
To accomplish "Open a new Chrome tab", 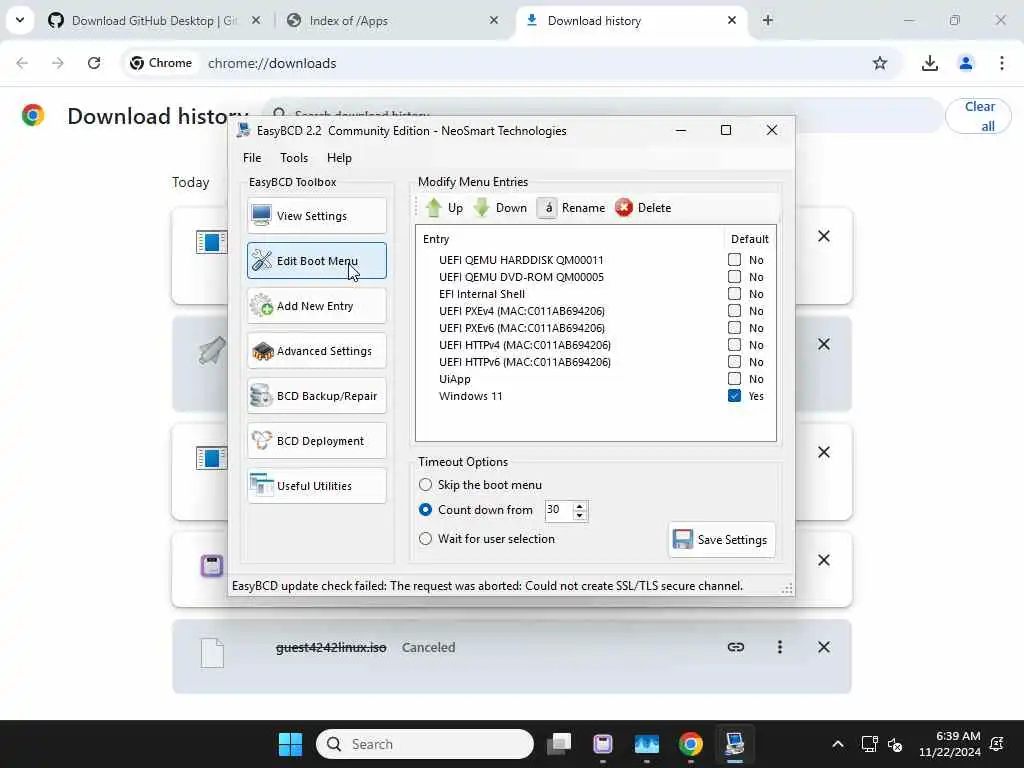I will click(x=768, y=20).
